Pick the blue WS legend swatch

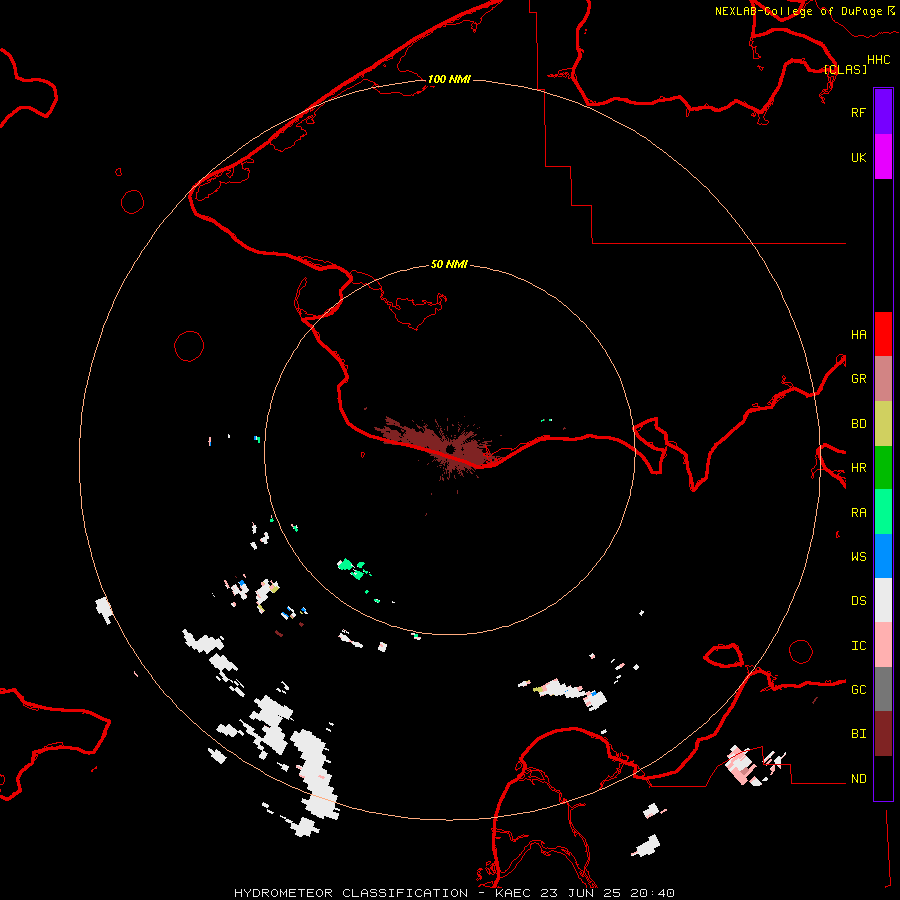[x=883, y=556]
